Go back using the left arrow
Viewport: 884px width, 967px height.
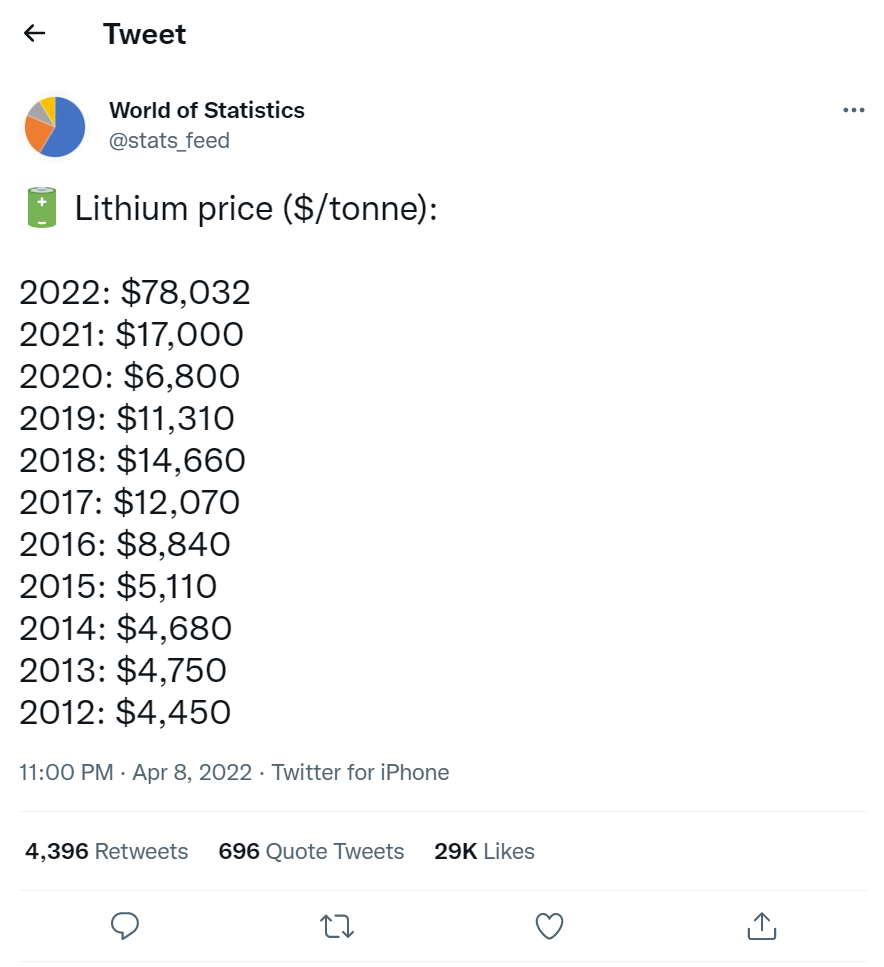35,34
